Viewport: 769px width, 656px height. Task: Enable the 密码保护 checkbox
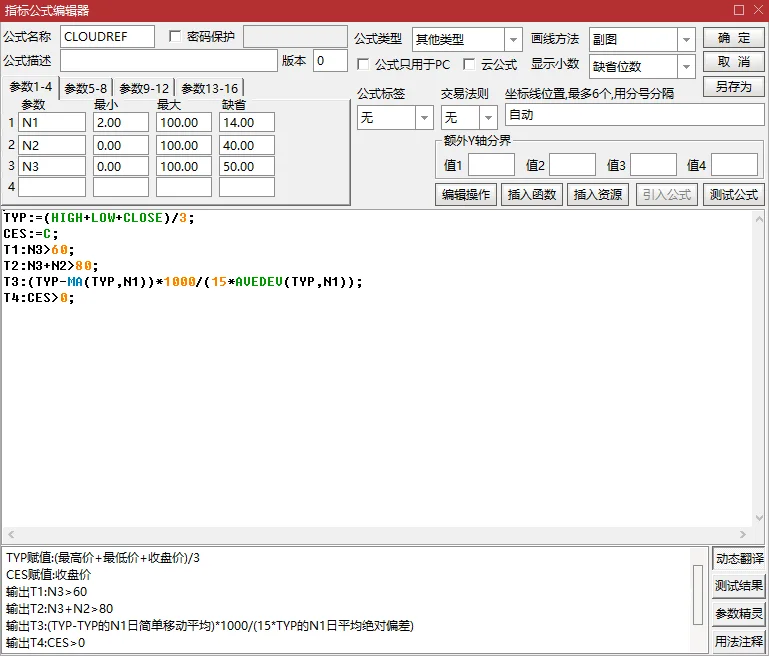click(x=175, y=36)
